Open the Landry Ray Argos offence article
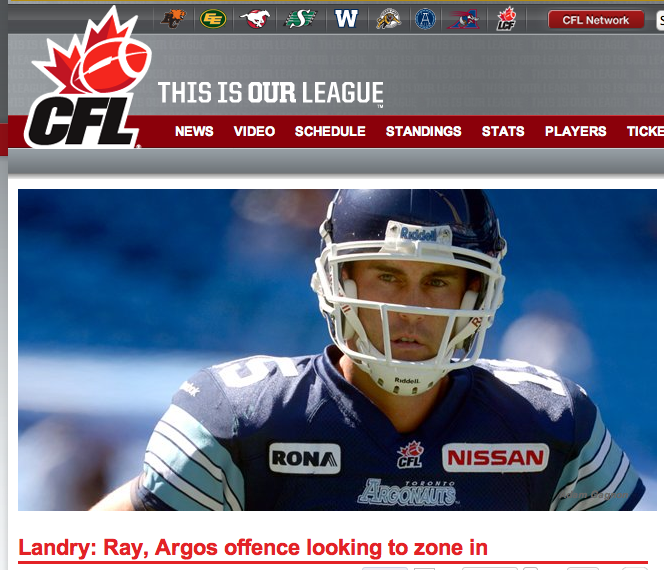The height and width of the screenshot is (570, 664). [x=253, y=548]
